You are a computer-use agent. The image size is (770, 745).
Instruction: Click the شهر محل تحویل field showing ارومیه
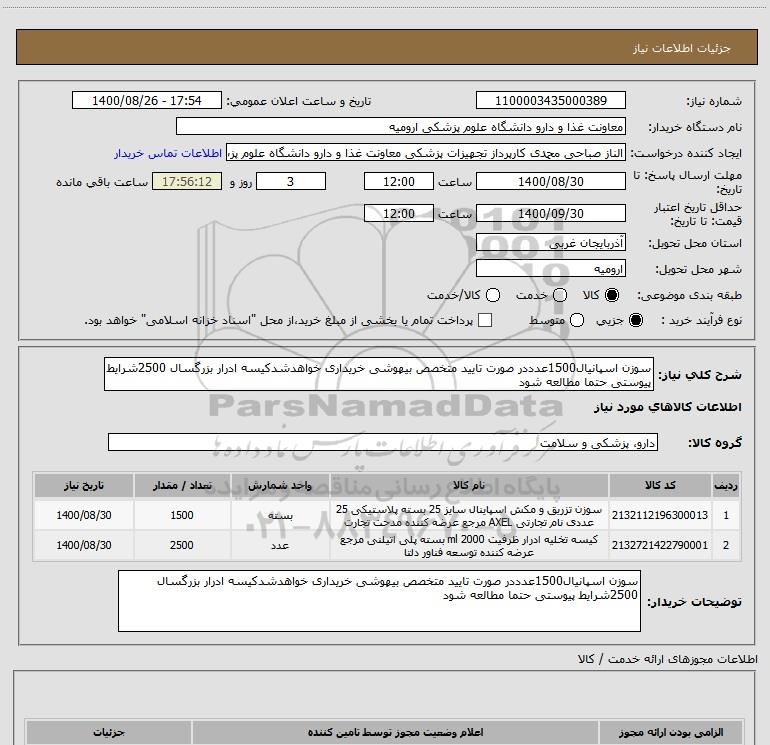tap(551, 269)
